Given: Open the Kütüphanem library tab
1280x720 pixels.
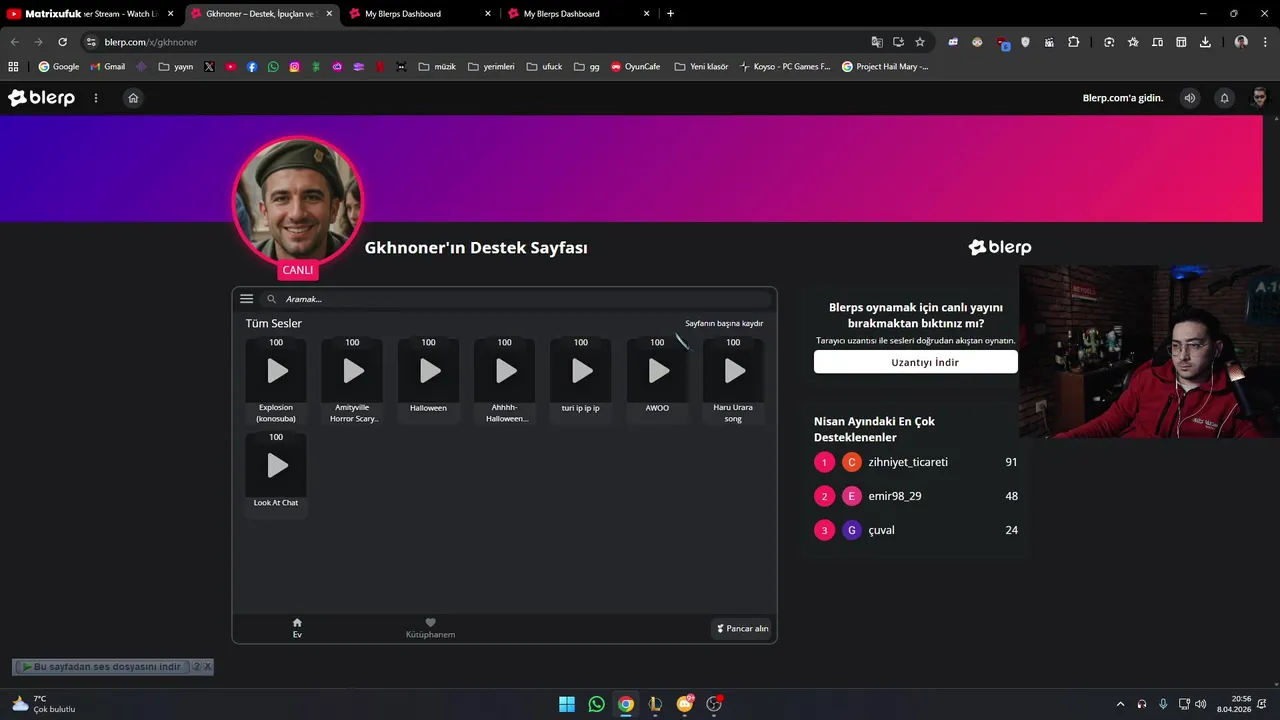Looking at the screenshot, I should pos(430,628).
